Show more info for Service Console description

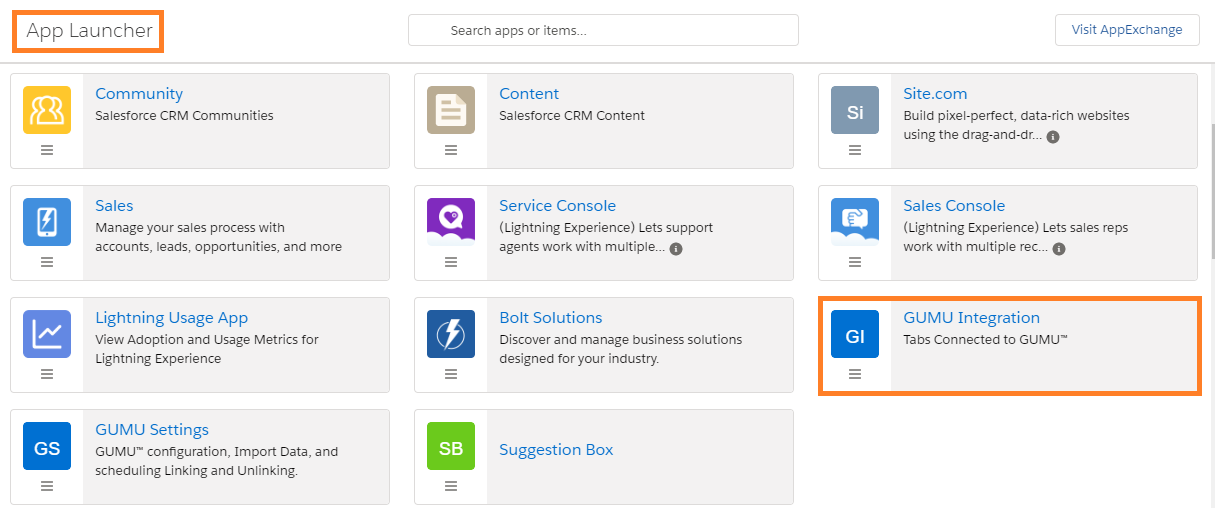(676, 248)
